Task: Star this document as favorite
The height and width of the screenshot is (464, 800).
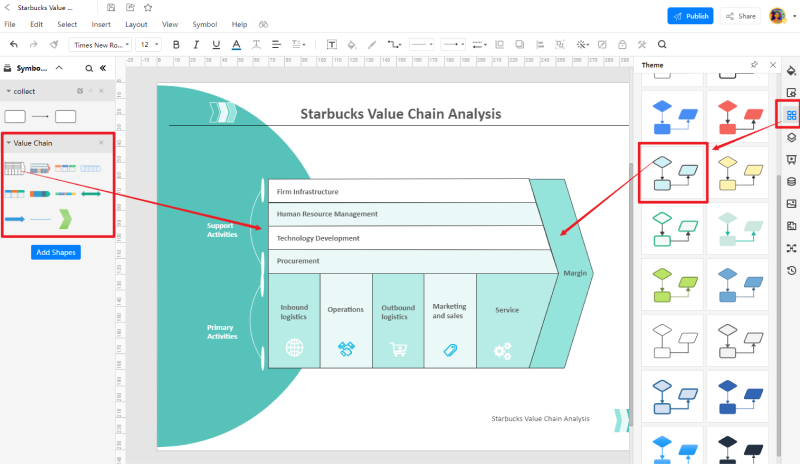Action: click(x=148, y=7)
